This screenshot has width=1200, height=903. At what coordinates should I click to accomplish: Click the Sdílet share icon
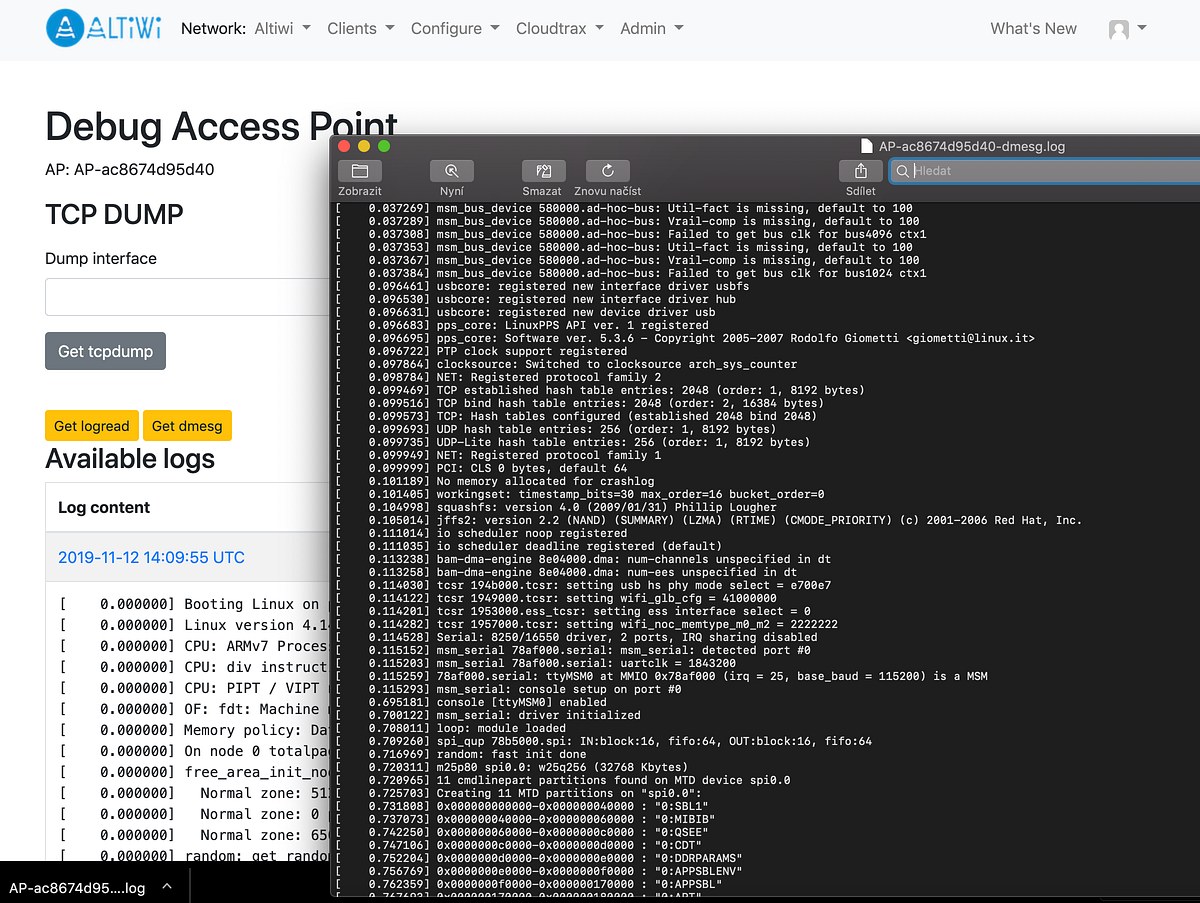tap(860, 170)
